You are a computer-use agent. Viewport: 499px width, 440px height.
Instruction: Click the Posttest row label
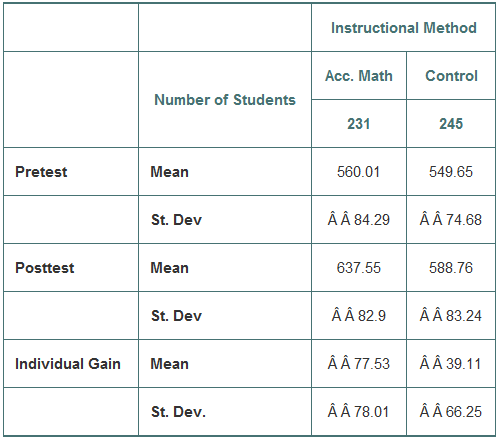tap(45, 268)
